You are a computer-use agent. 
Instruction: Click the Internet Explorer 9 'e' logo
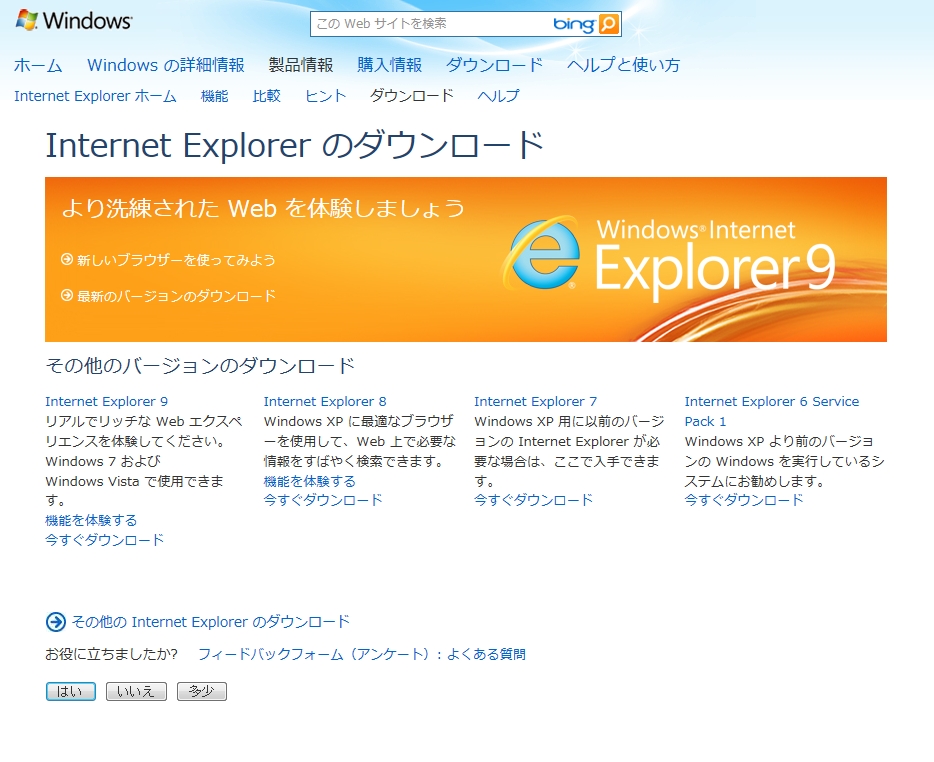543,253
